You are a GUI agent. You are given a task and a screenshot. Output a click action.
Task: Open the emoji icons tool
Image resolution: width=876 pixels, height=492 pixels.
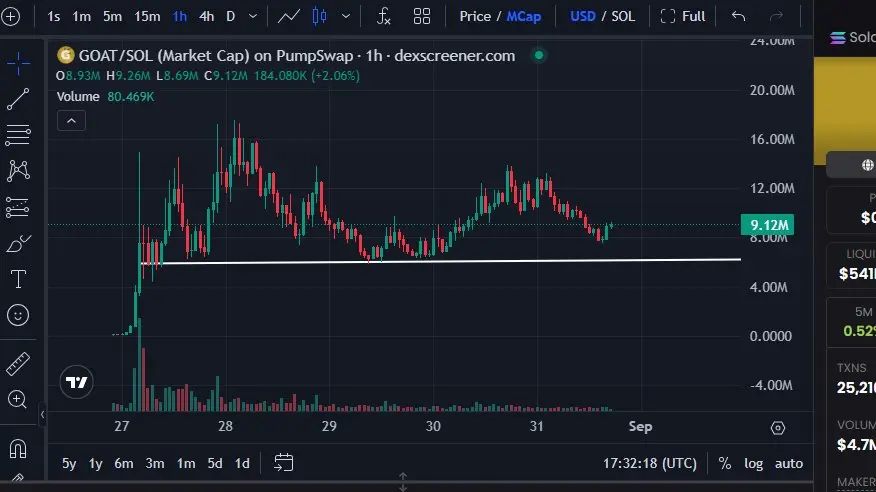tap(18, 316)
